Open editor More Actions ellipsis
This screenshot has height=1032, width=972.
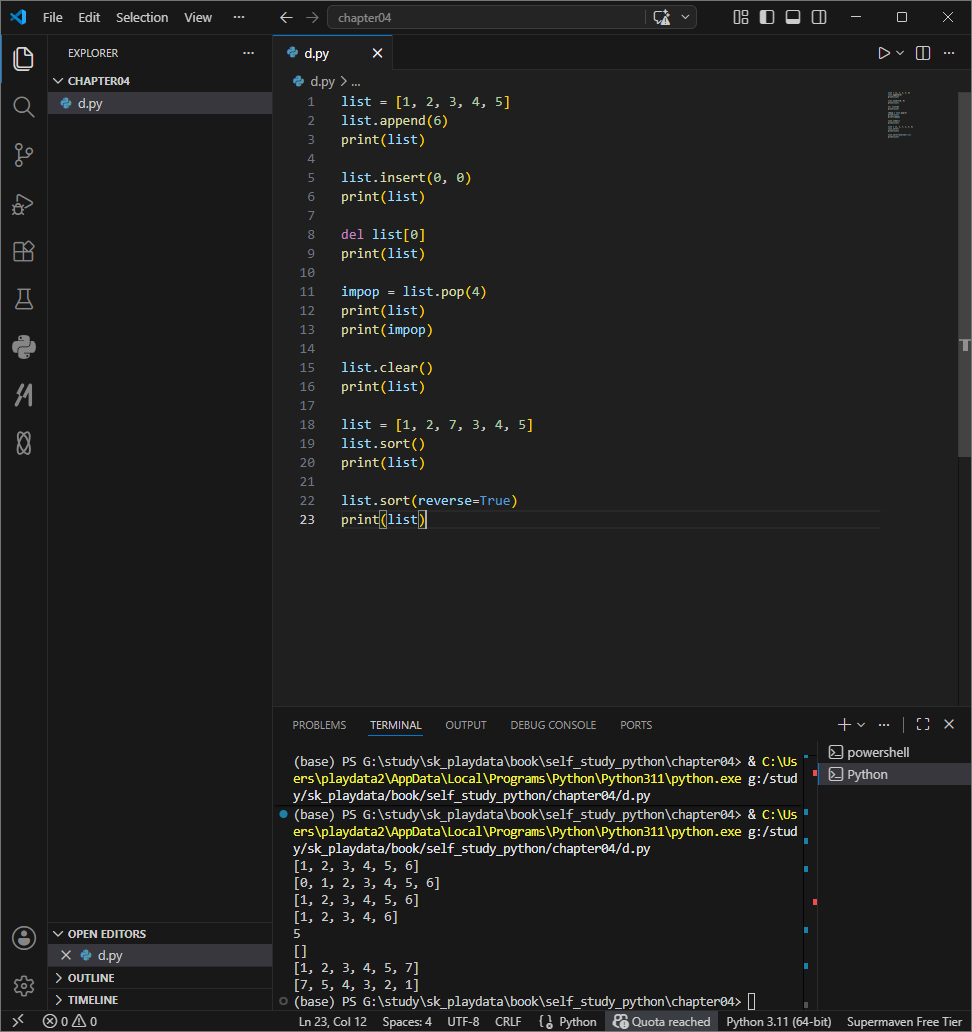(x=948, y=53)
